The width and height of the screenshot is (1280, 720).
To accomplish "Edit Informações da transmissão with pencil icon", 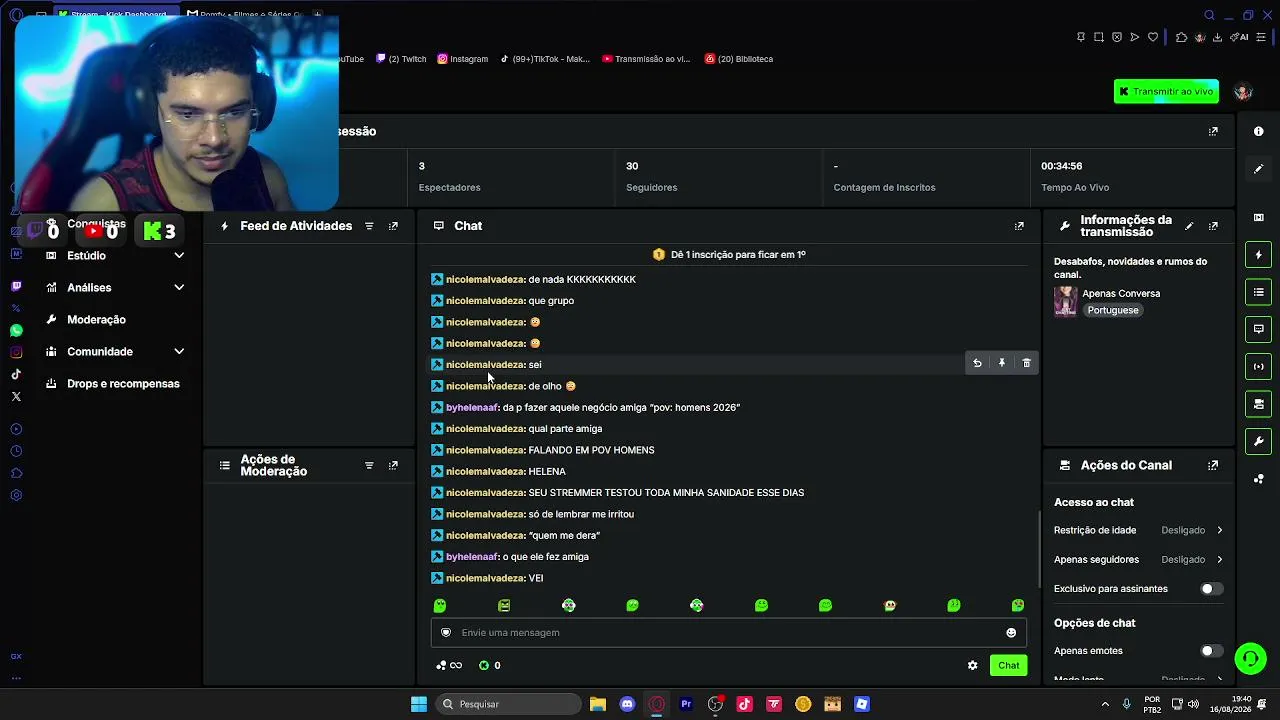I will coord(1189,226).
